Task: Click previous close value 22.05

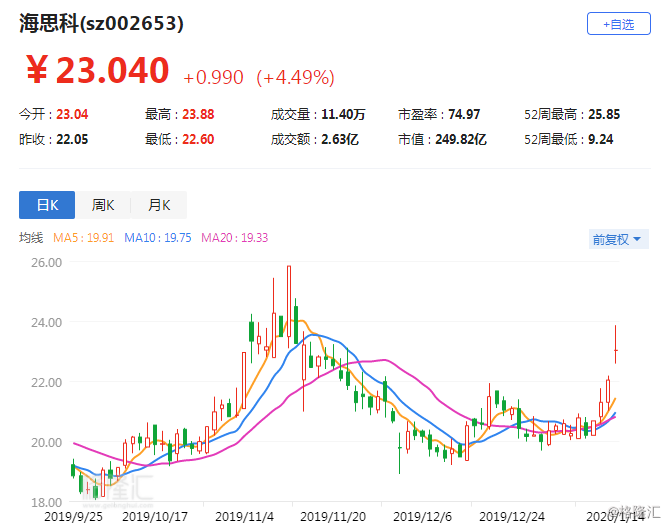Action: pos(72,139)
